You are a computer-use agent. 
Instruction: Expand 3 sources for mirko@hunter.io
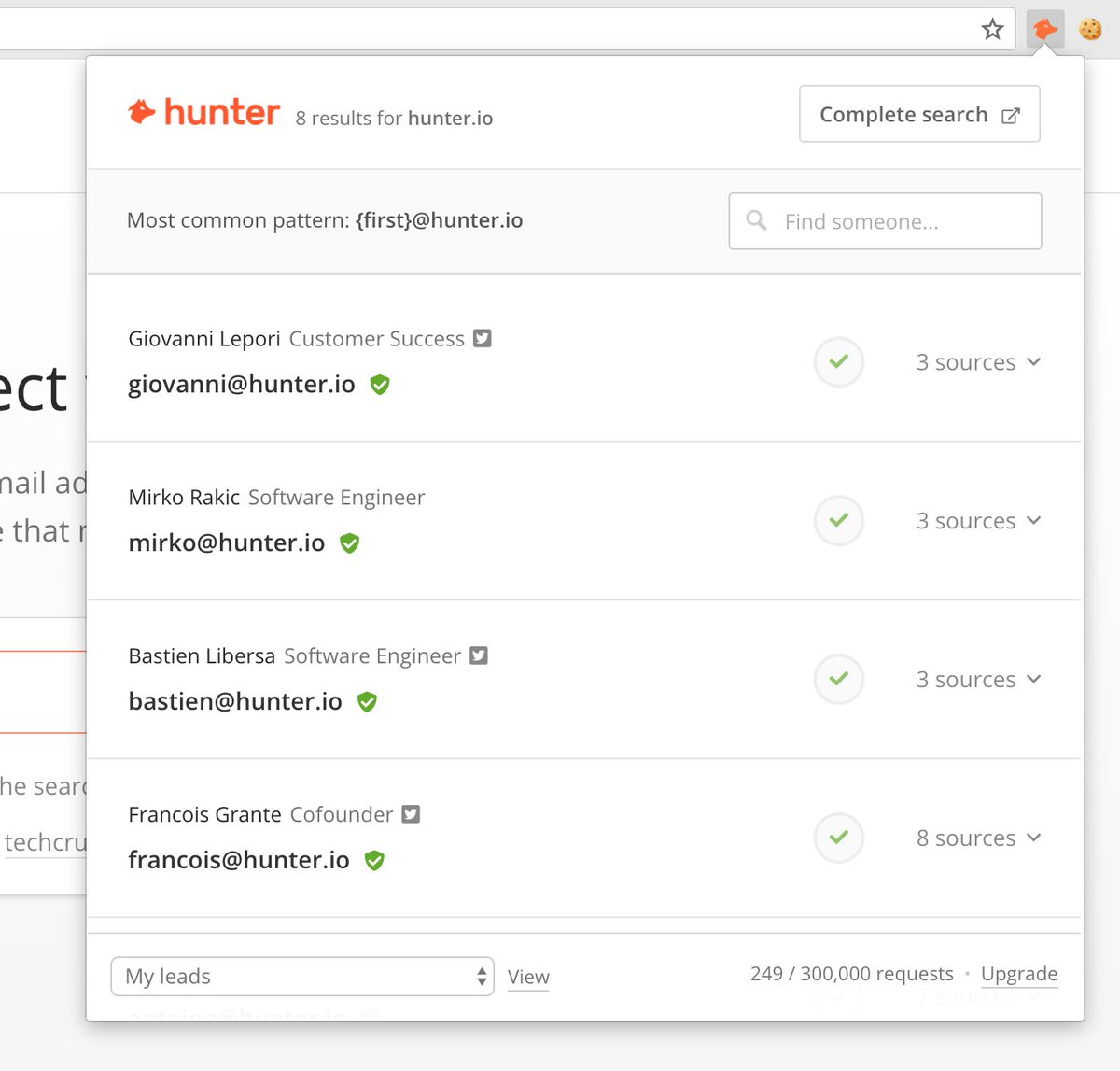[978, 521]
